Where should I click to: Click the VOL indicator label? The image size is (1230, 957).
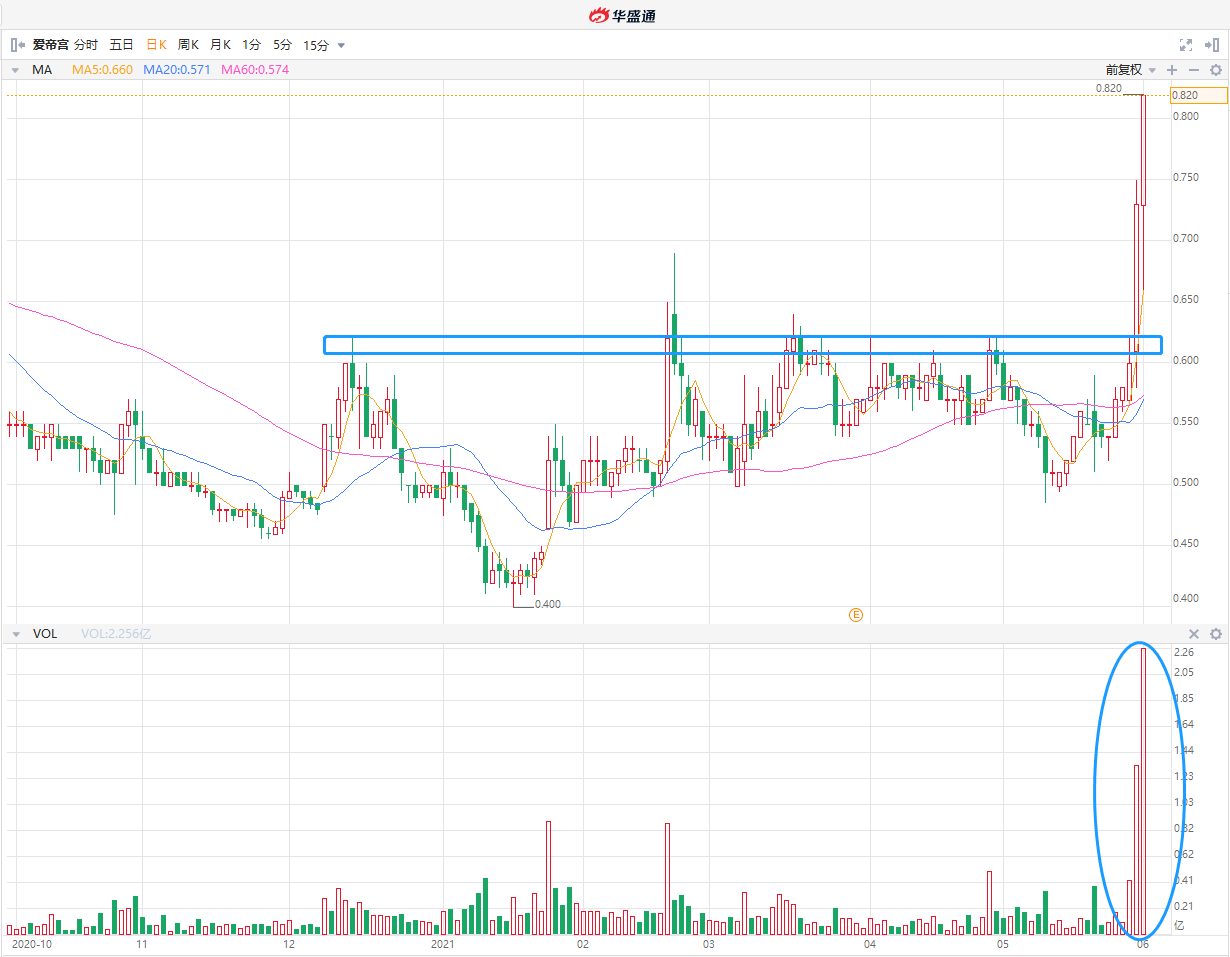pyautogui.click(x=45, y=634)
